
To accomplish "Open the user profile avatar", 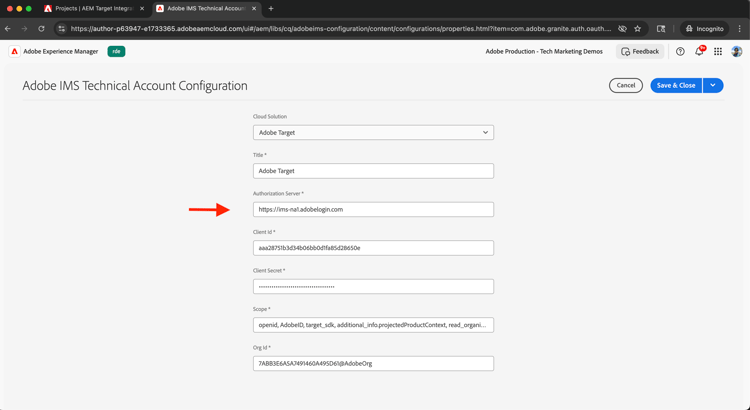I will coord(737,51).
